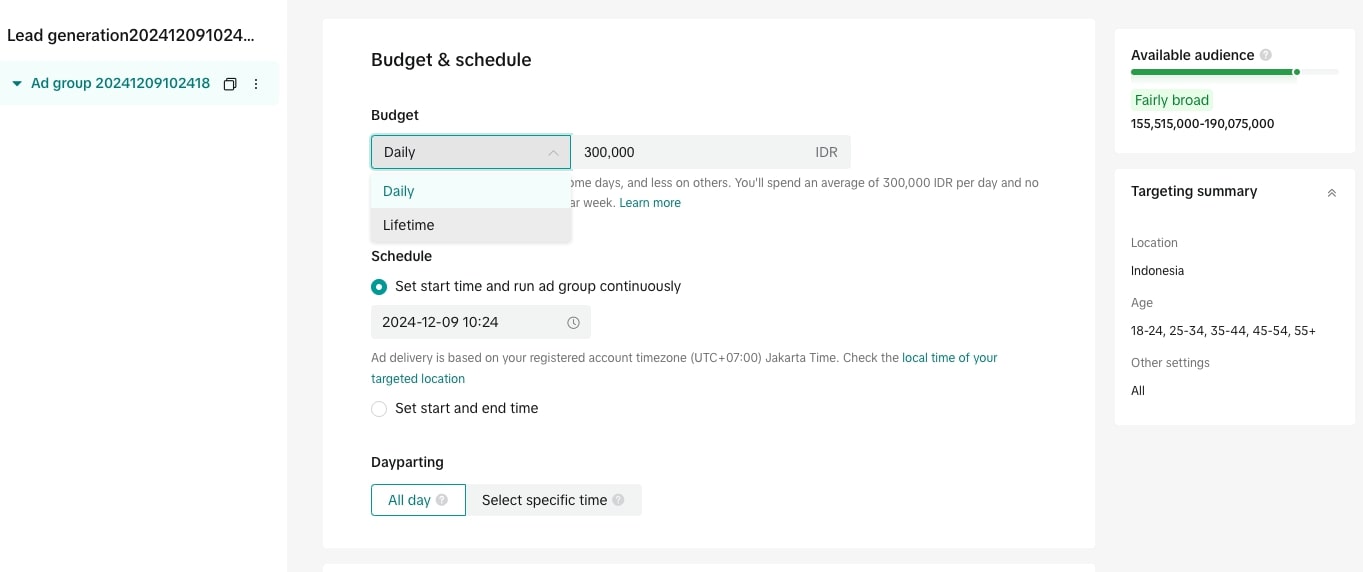The width and height of the screenshot is (1363, 572).
Task: Open ad group three-dot more options menu
Action: click(256, 84)
